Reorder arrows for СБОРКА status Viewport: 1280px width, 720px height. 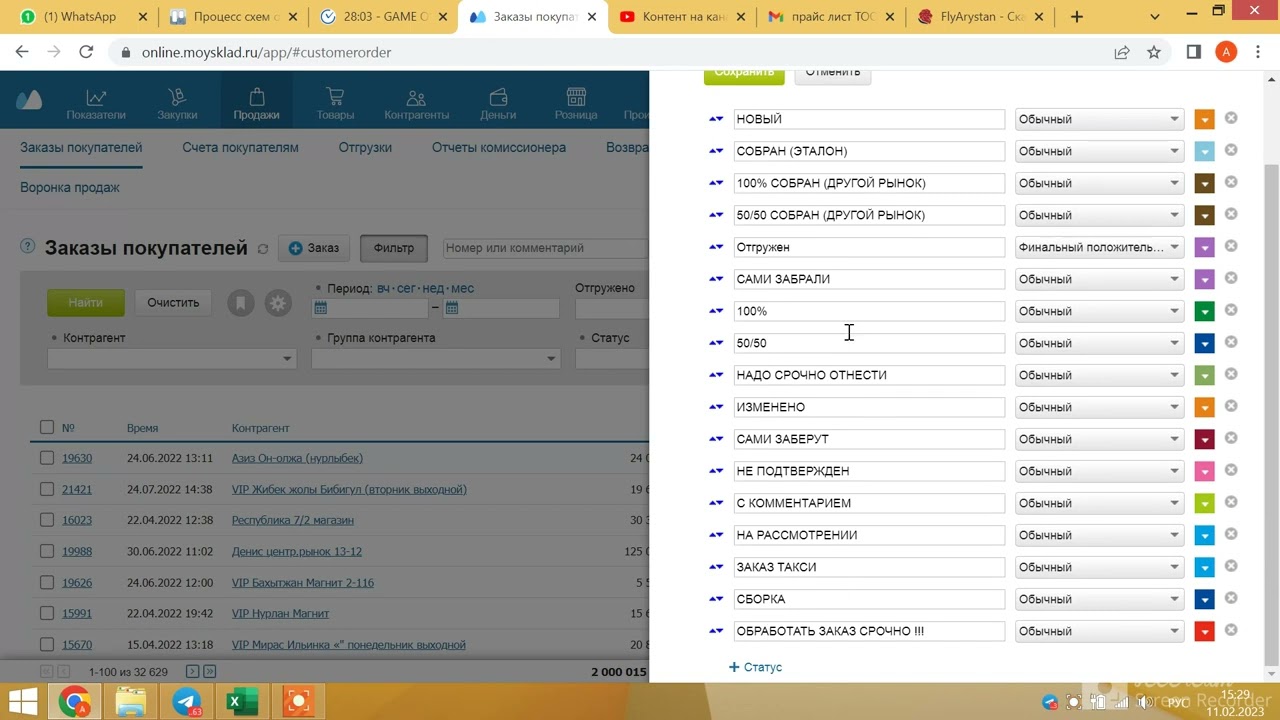click(x=716, y=599)
